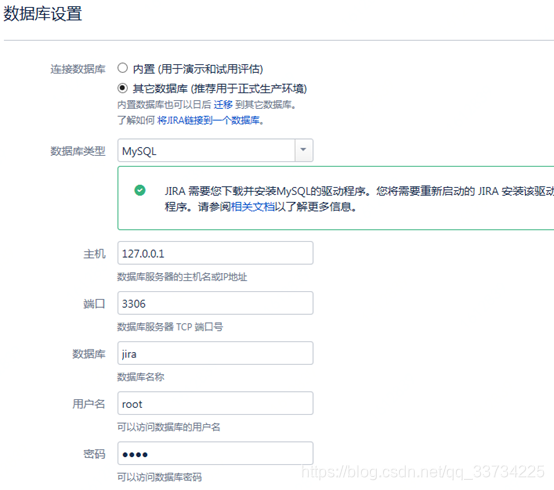This screenshot has height=490, width=554.
Task: Click the 数据库服务器 TCP 端口号 hint text
Action: point(170,327)
